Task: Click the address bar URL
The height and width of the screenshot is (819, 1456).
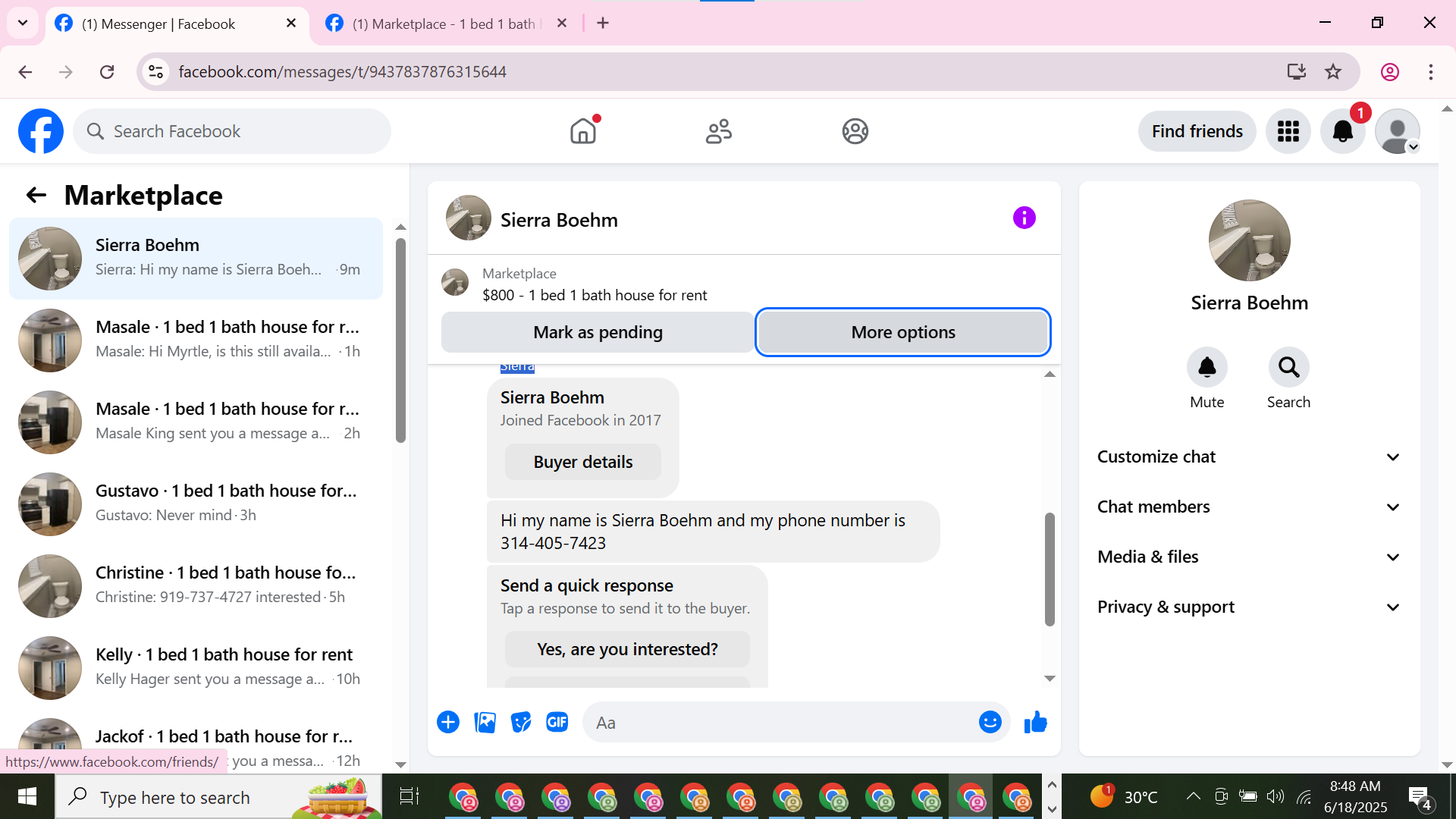Action: (343, 71)
